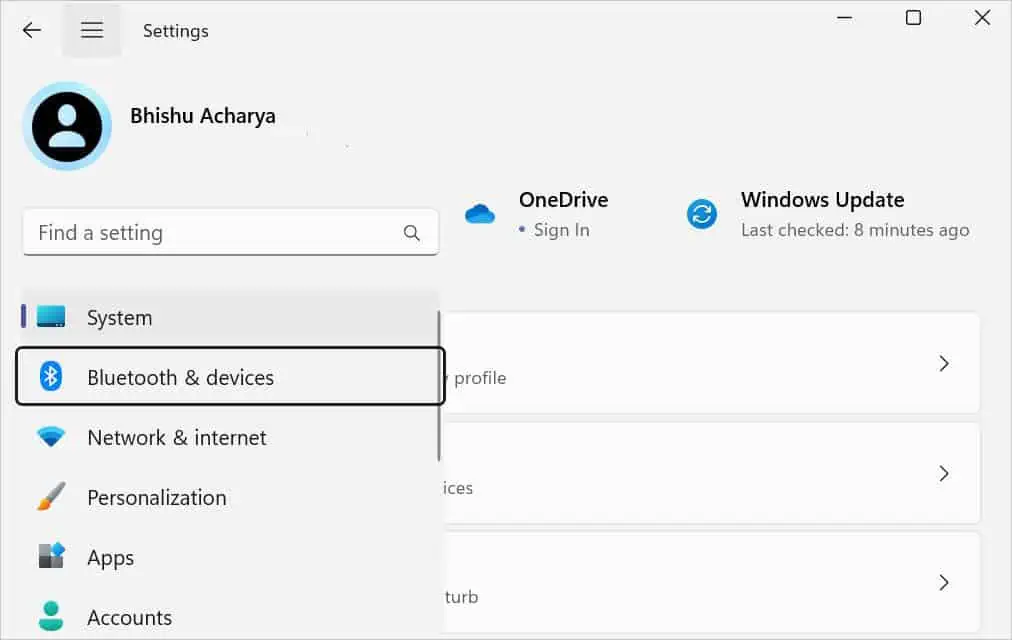Go to Apps settings section
The width and height of the screenshot is (1012, 640).
coord(110,557)
